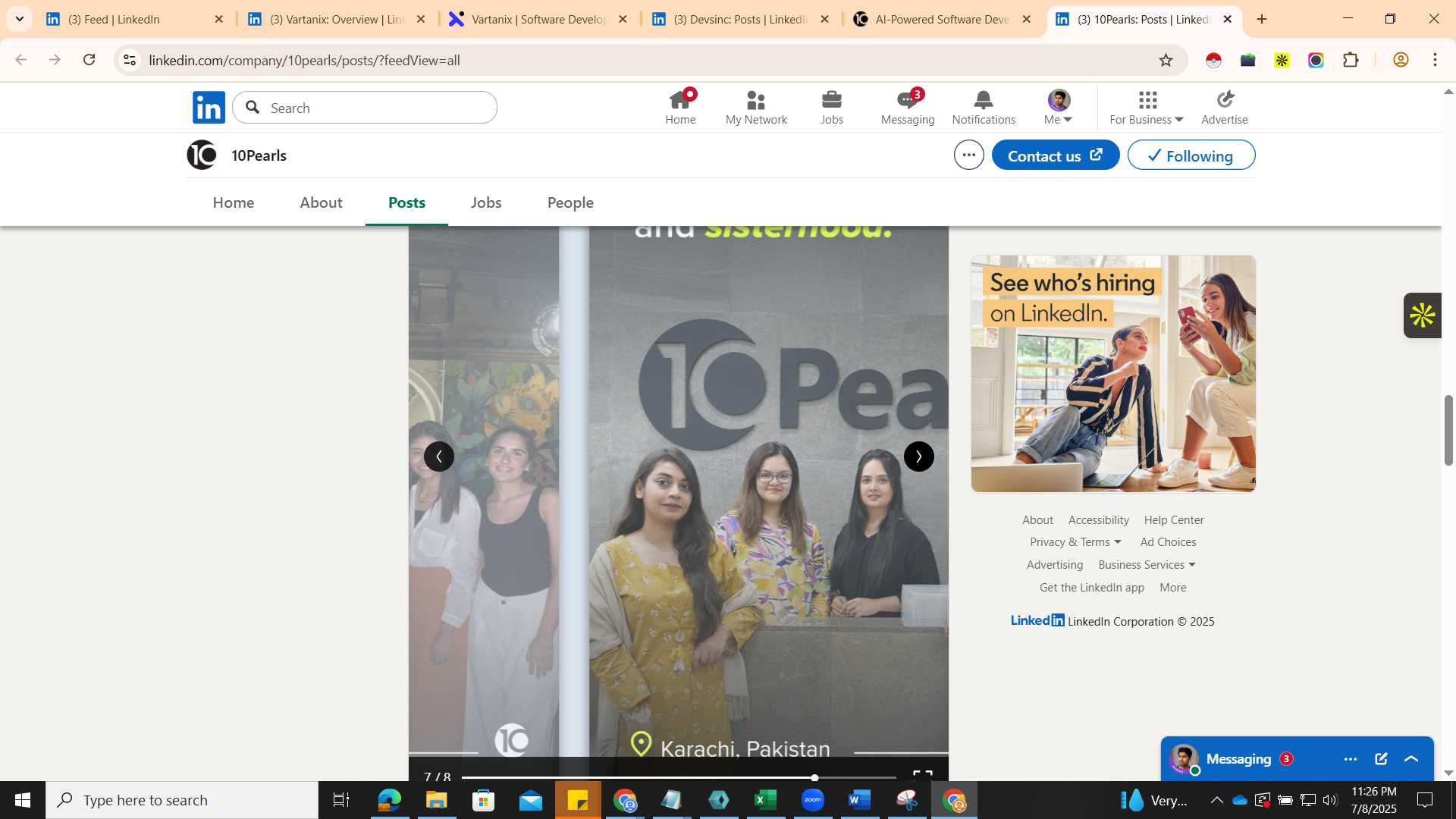Click the Advertising footer link
The width and height of the screenshot is (1456, 819).
click(1054, 565)
